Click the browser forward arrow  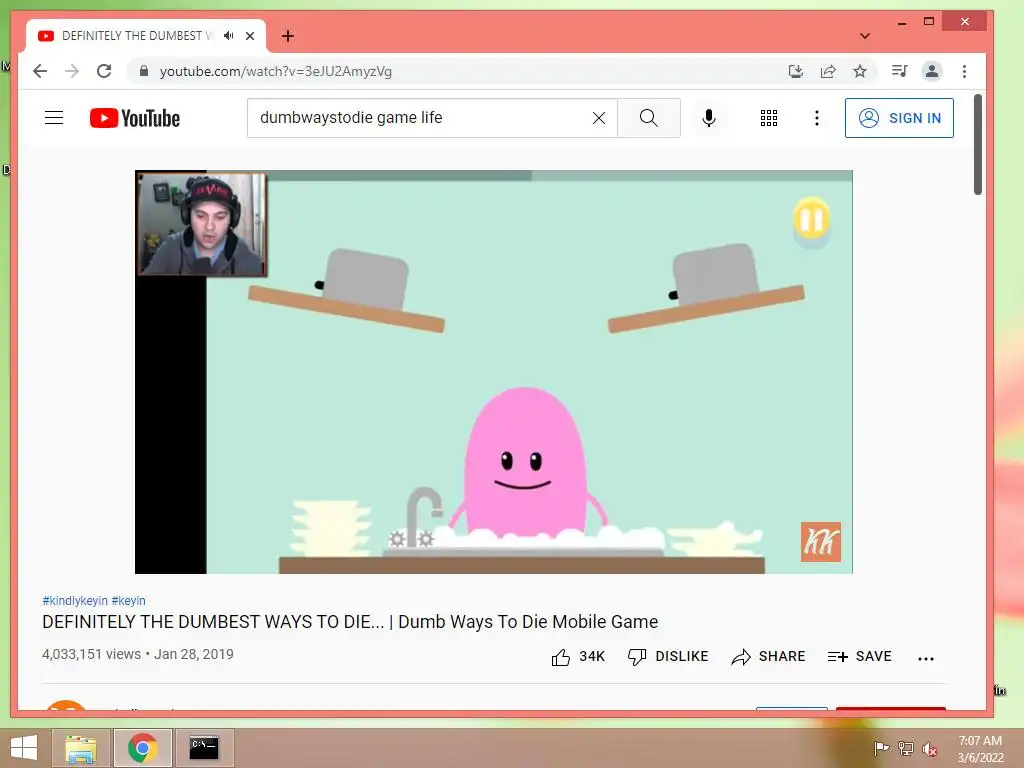(72, 71)
